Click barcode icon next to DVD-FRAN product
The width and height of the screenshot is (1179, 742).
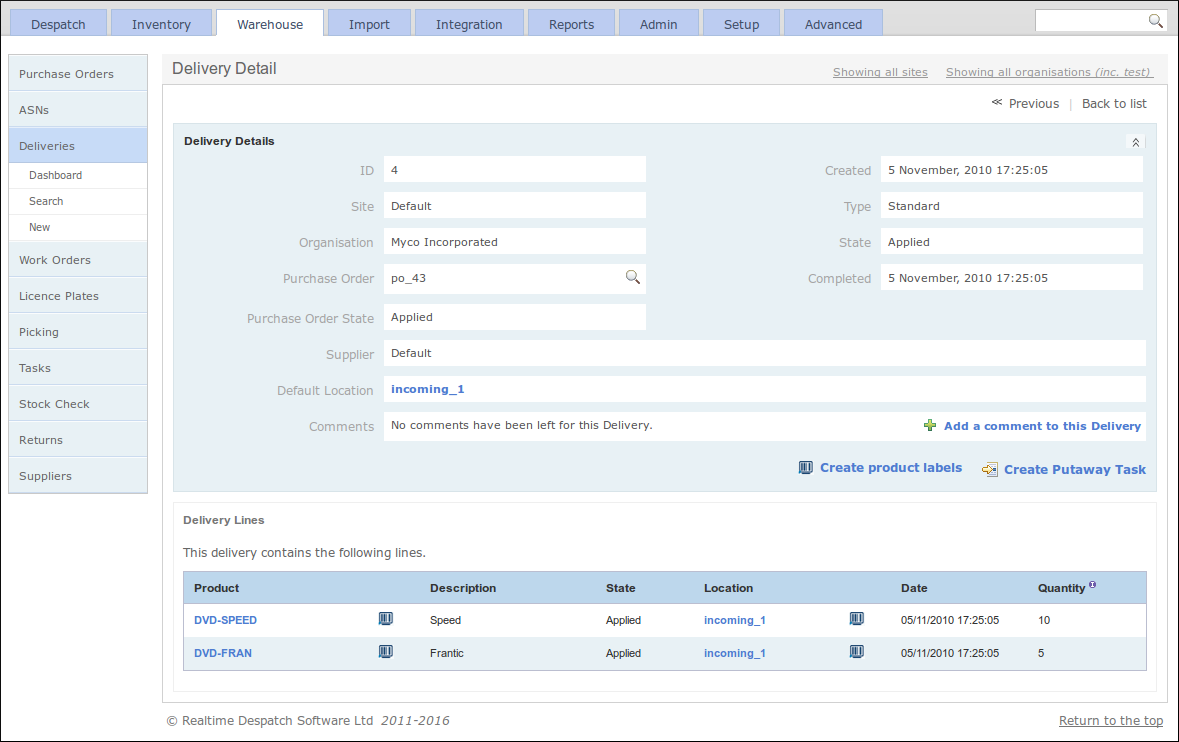386,652
